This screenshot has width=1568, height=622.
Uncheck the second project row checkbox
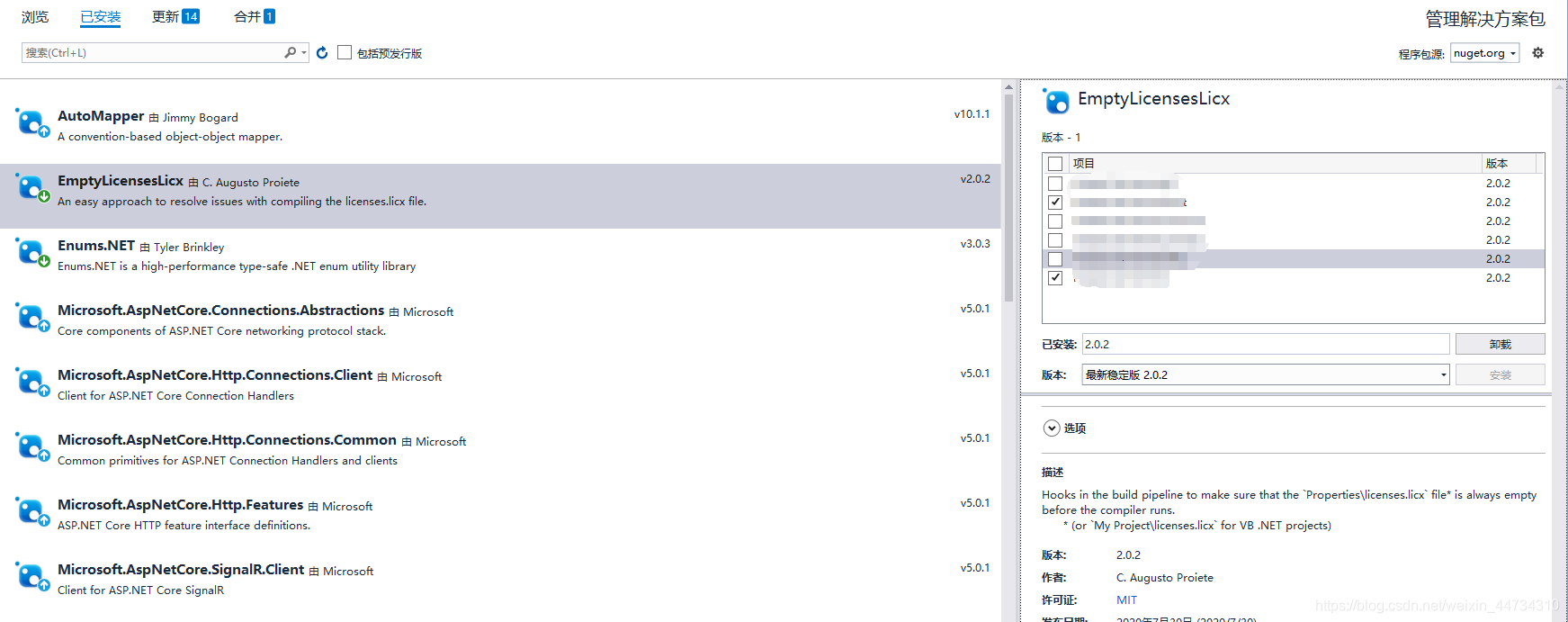pos(1055,203)
